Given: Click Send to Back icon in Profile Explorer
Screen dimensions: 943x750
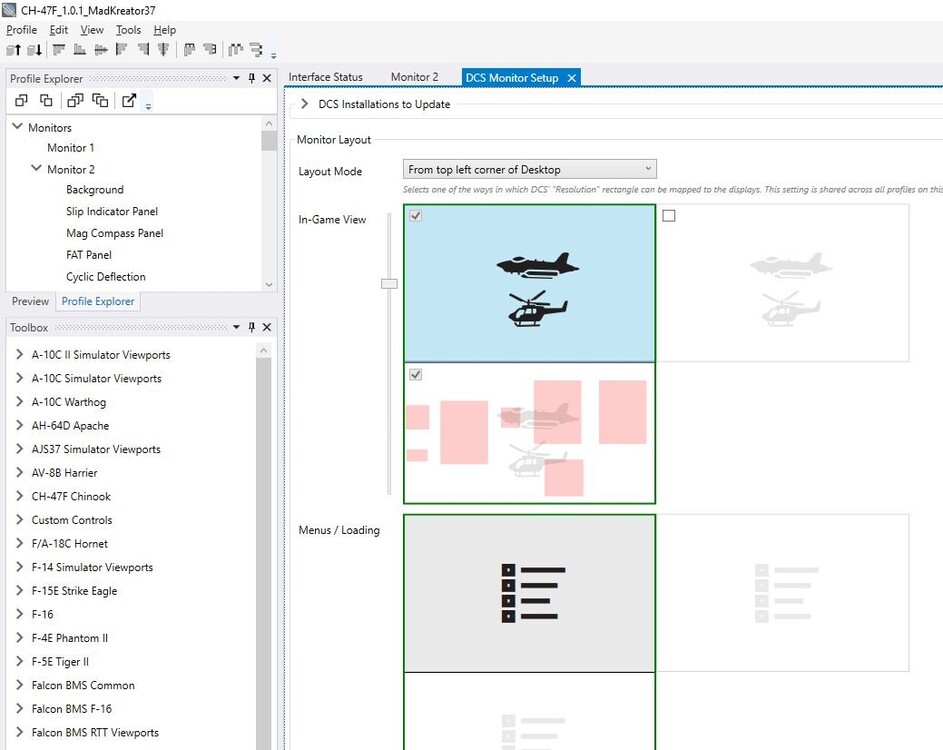Looking at the screenshot, I should pyautogui.click(x=100, y=100).
